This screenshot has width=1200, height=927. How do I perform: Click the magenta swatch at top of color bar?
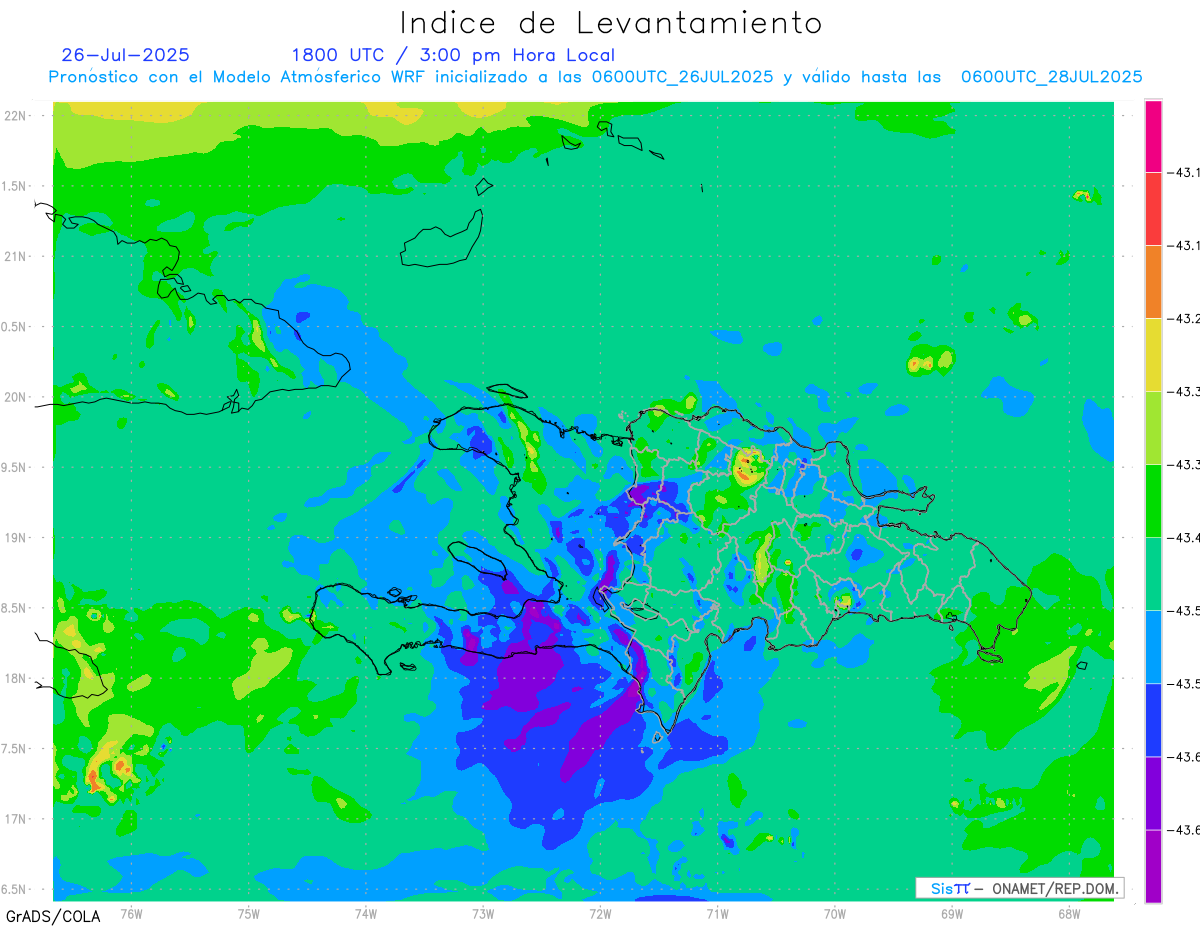click(x=1153, y=136)
